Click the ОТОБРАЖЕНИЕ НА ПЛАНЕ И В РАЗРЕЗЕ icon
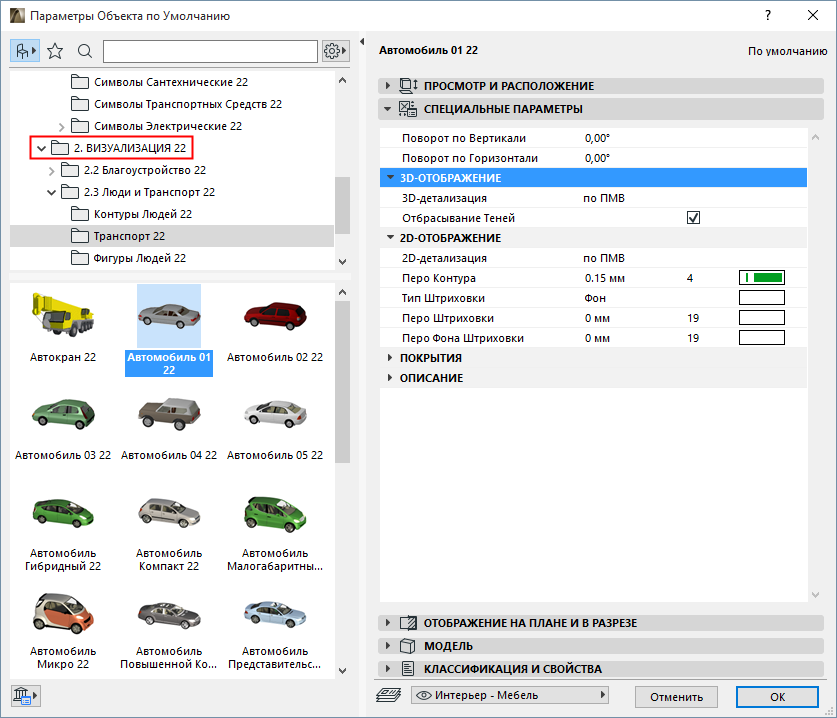This screenshot has height=718, width=837. tap(407, 622)
